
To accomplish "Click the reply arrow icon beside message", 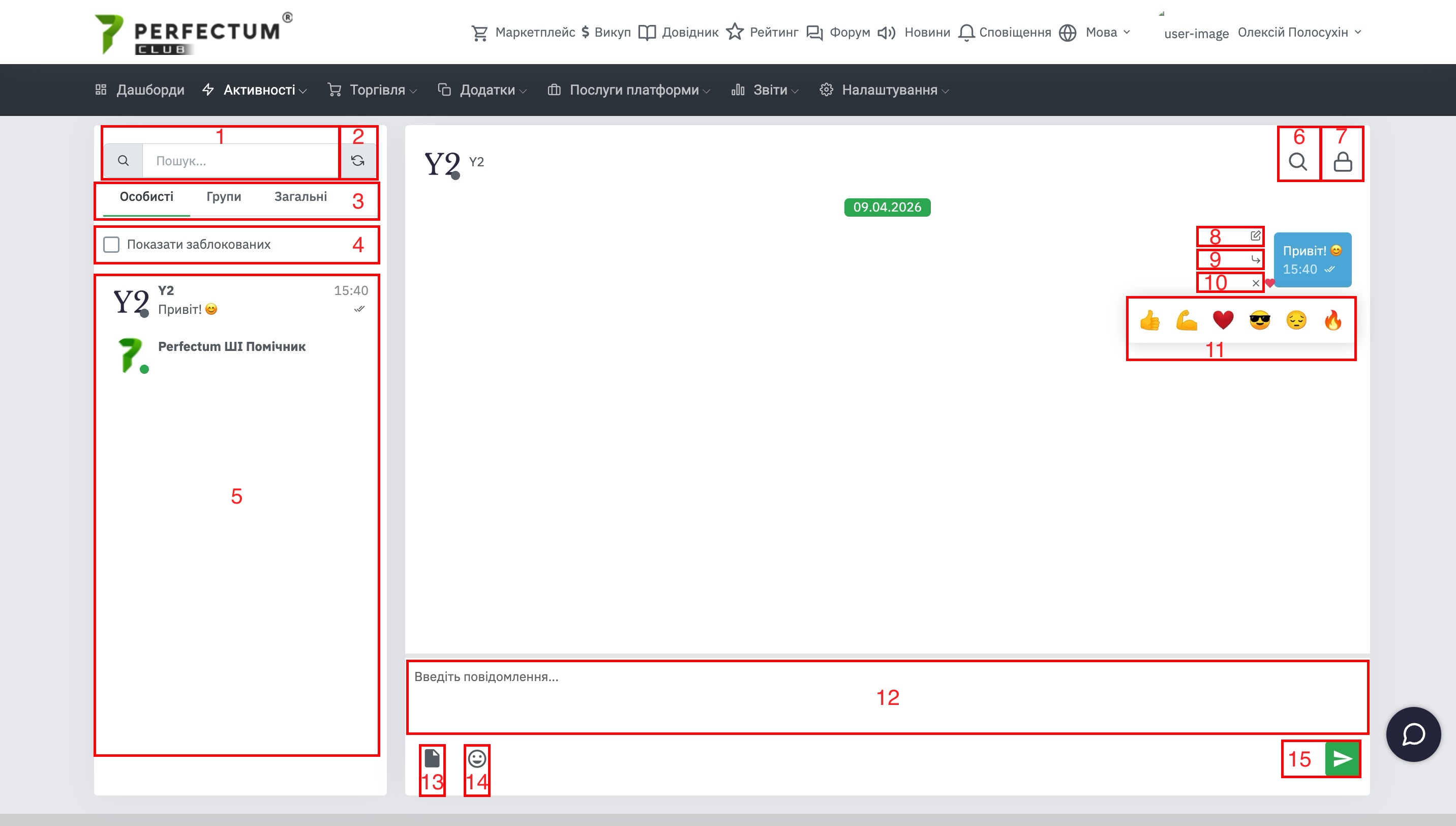I will (1255, 259).
